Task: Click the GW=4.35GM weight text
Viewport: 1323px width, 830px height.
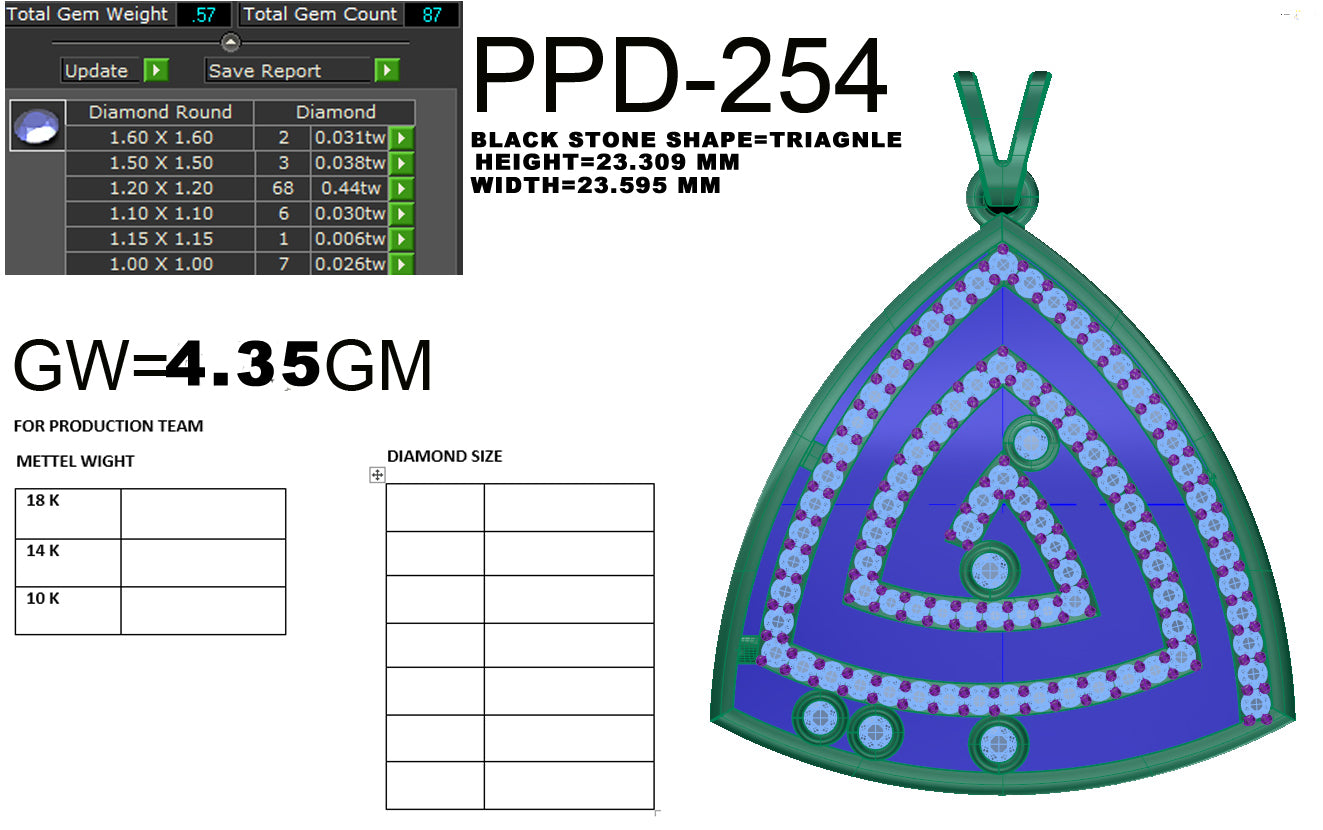Action: point(222,365)
